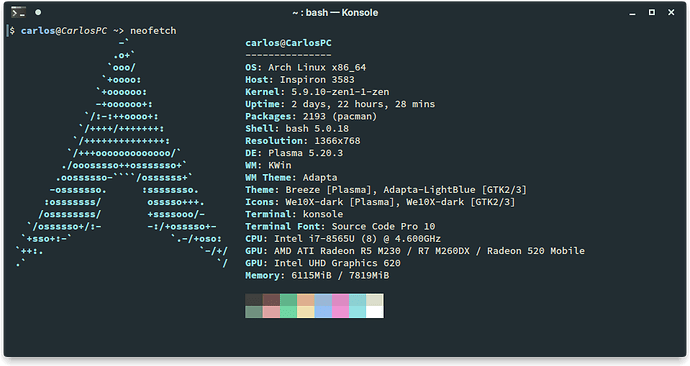Image resolution: width=690 pixels, height=366 pixels.
Task: Click the 'Terminal Font: Source Code Pro 10' line
Action: click(340, 227)
